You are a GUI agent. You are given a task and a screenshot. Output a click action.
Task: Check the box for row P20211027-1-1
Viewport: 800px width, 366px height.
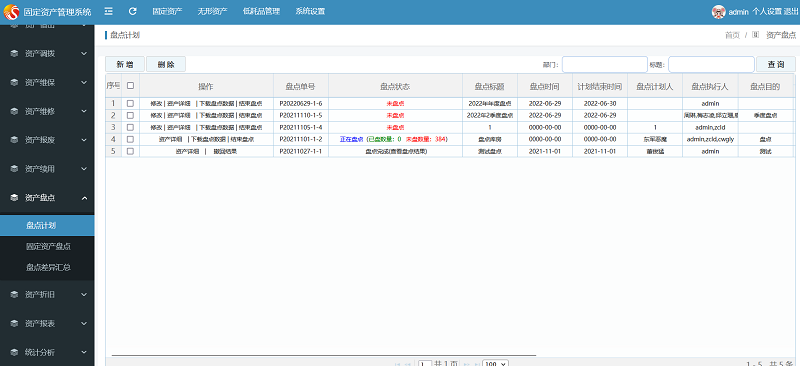point(130,151)
